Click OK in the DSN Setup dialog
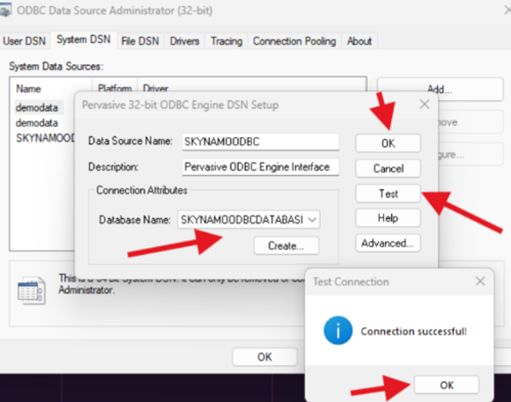This screenshot has width=511, height=402. point(388,143)
